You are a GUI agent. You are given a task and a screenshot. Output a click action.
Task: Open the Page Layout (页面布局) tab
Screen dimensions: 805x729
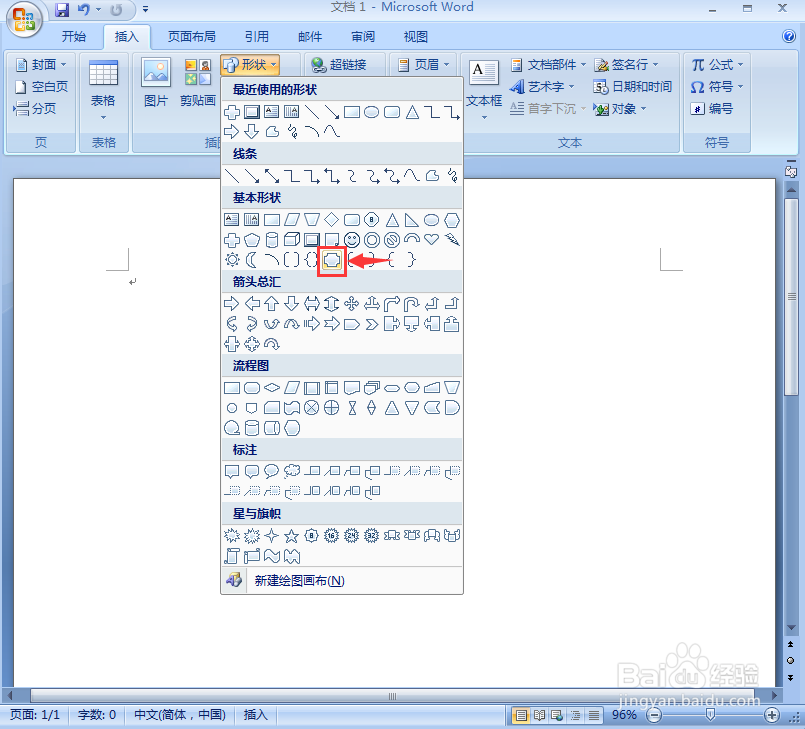[191, 36]
